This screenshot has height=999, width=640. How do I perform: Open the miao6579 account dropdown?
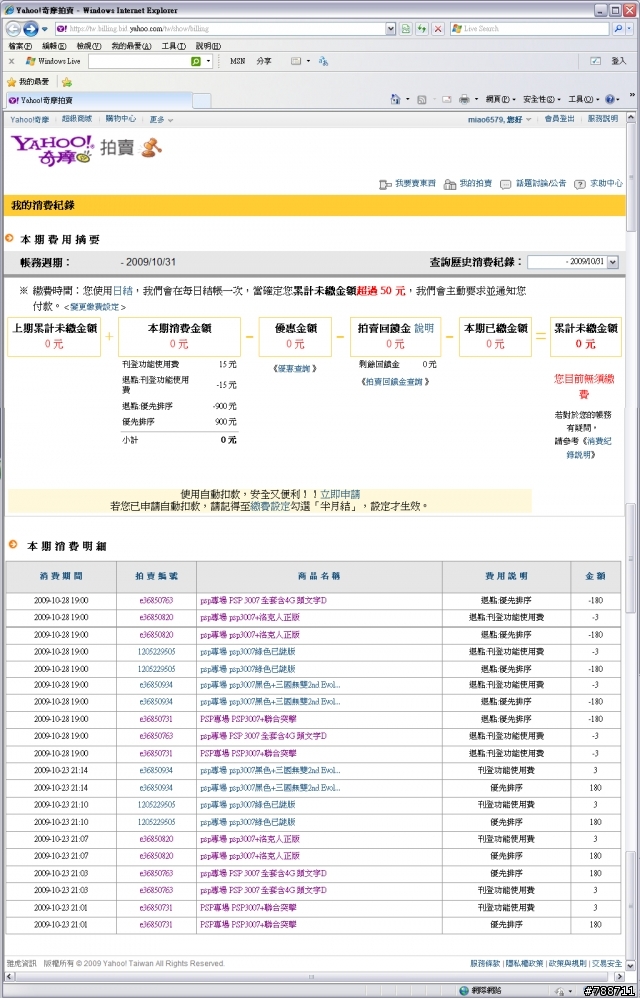click(x=499, y=120)
